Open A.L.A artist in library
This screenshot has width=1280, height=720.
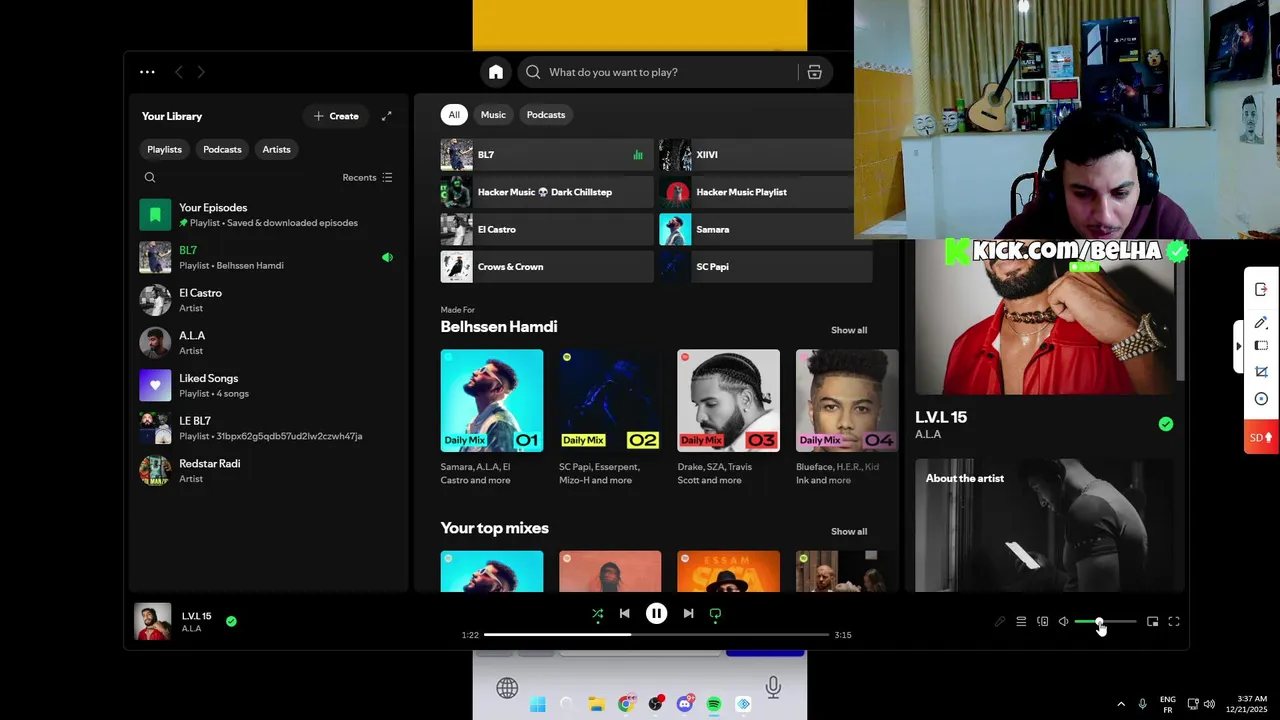point(268,343)
